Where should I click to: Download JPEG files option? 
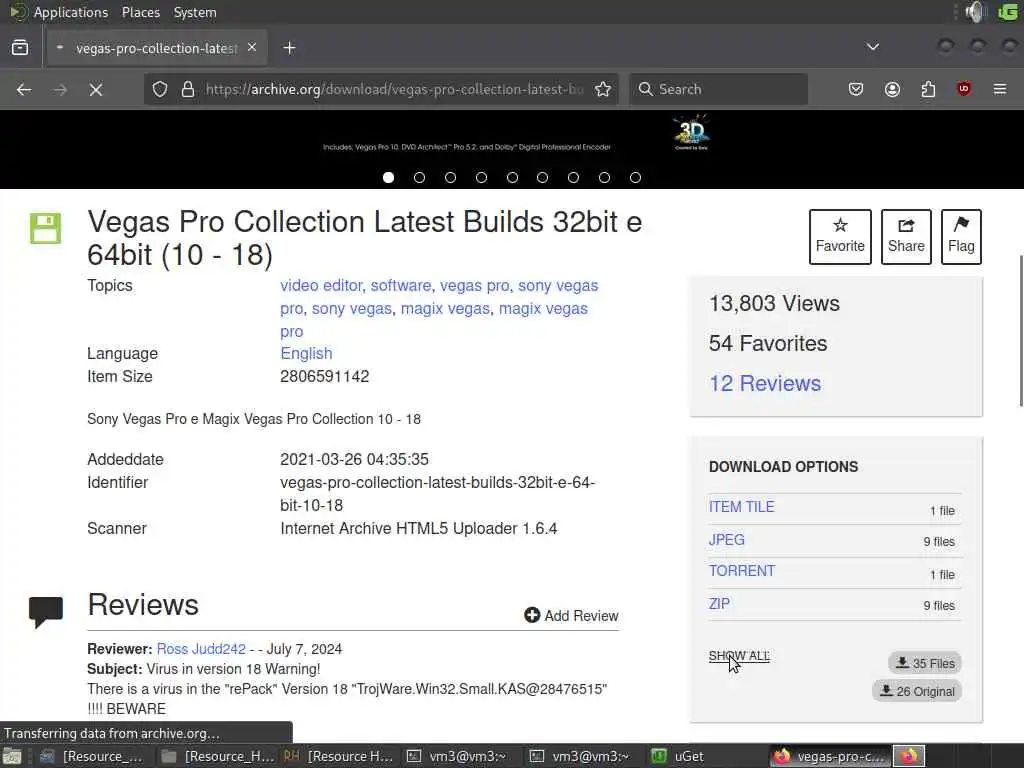point(727,539)
